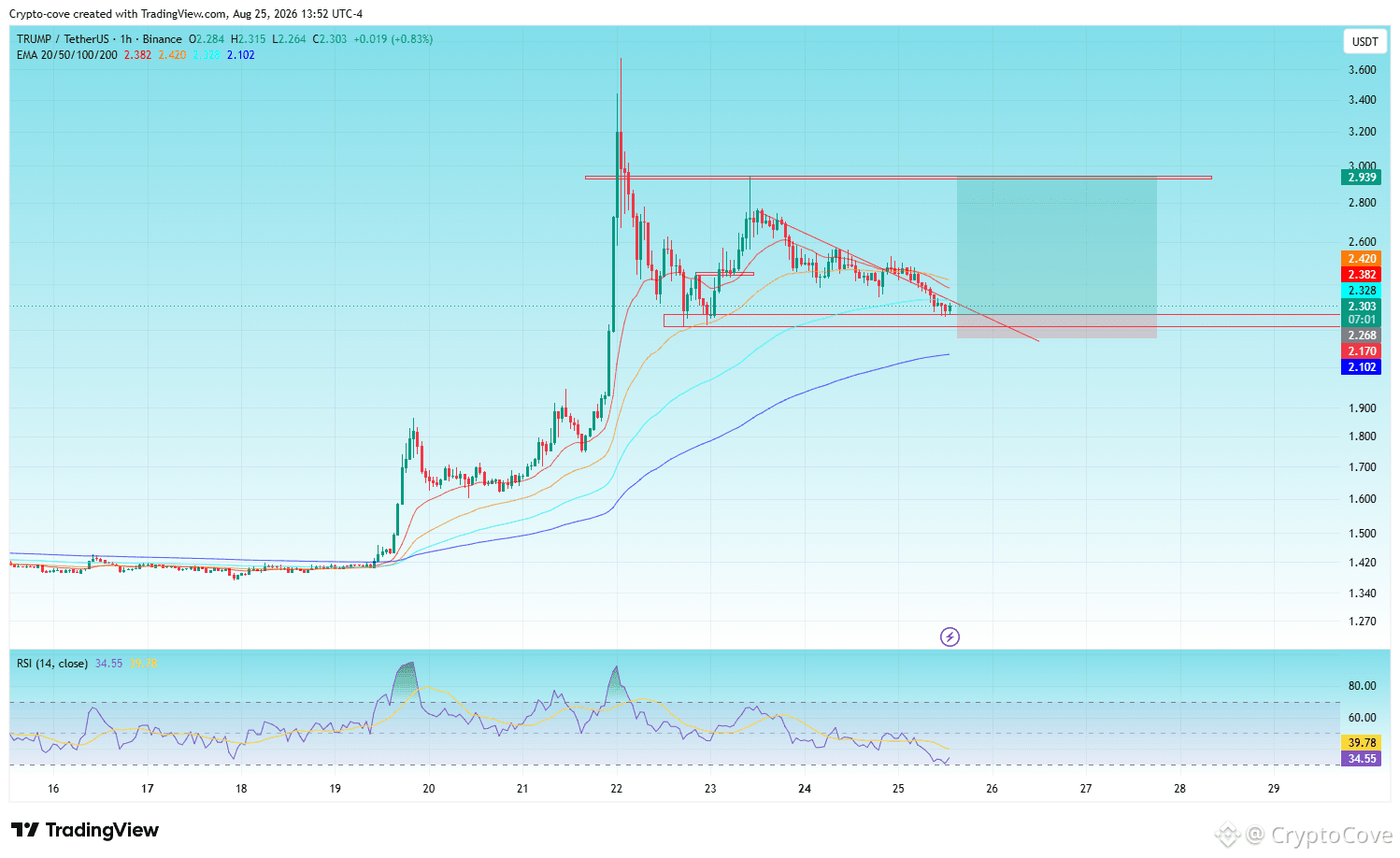Click the 1.340 price scale tick
This screenshot has height=858, width=1400.
1362,593
